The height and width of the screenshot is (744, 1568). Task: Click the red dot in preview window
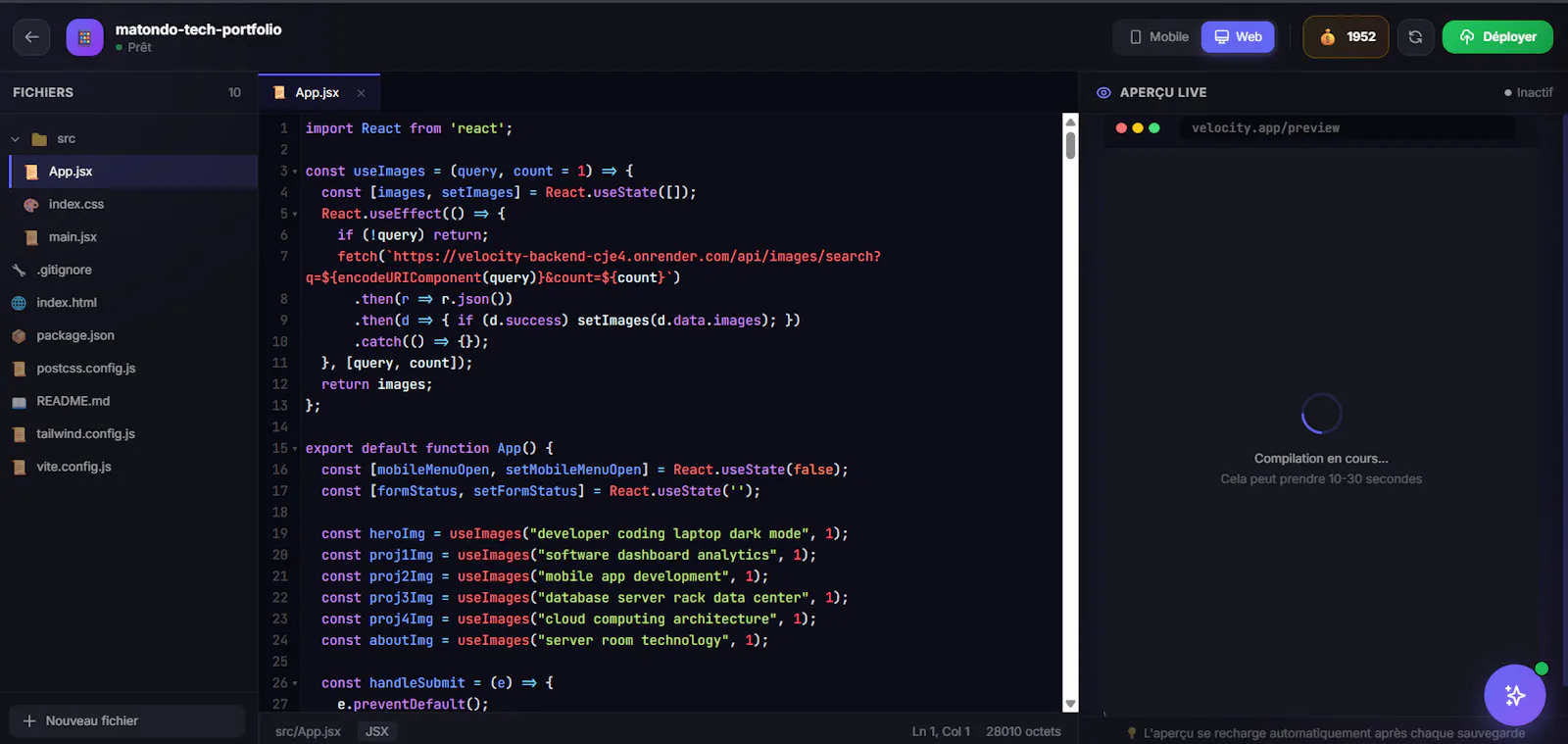pyautogui.click(x=1121, y=128)
